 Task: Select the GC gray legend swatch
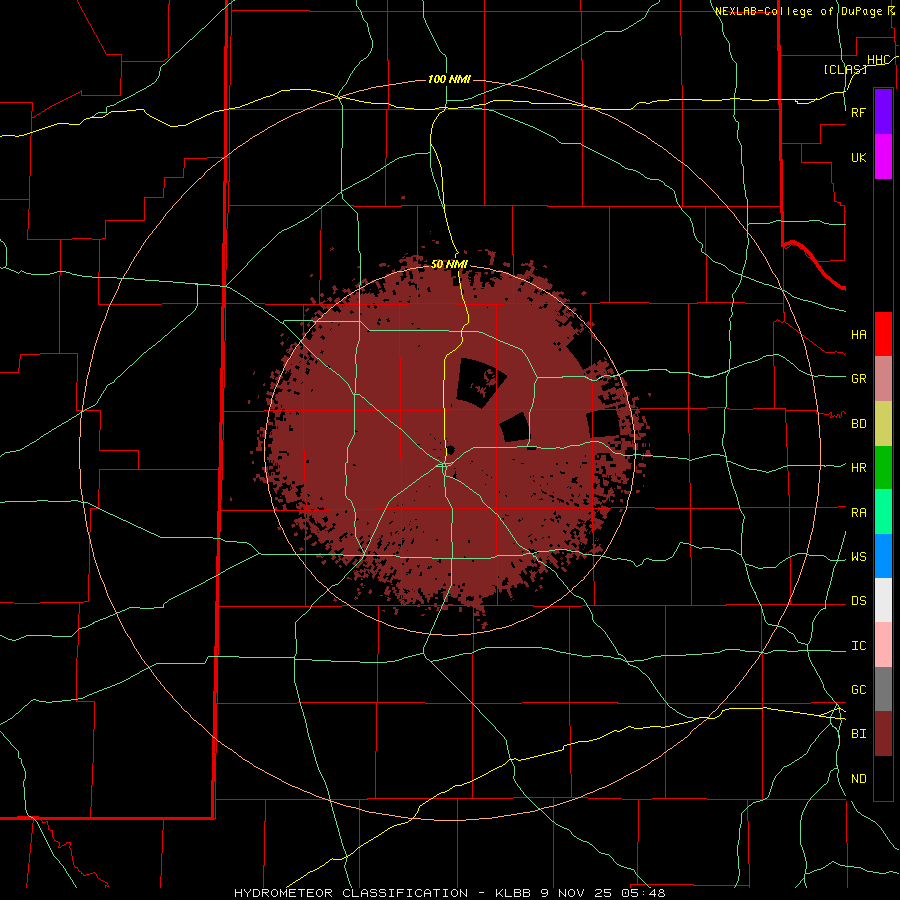[x=883, y=689]
